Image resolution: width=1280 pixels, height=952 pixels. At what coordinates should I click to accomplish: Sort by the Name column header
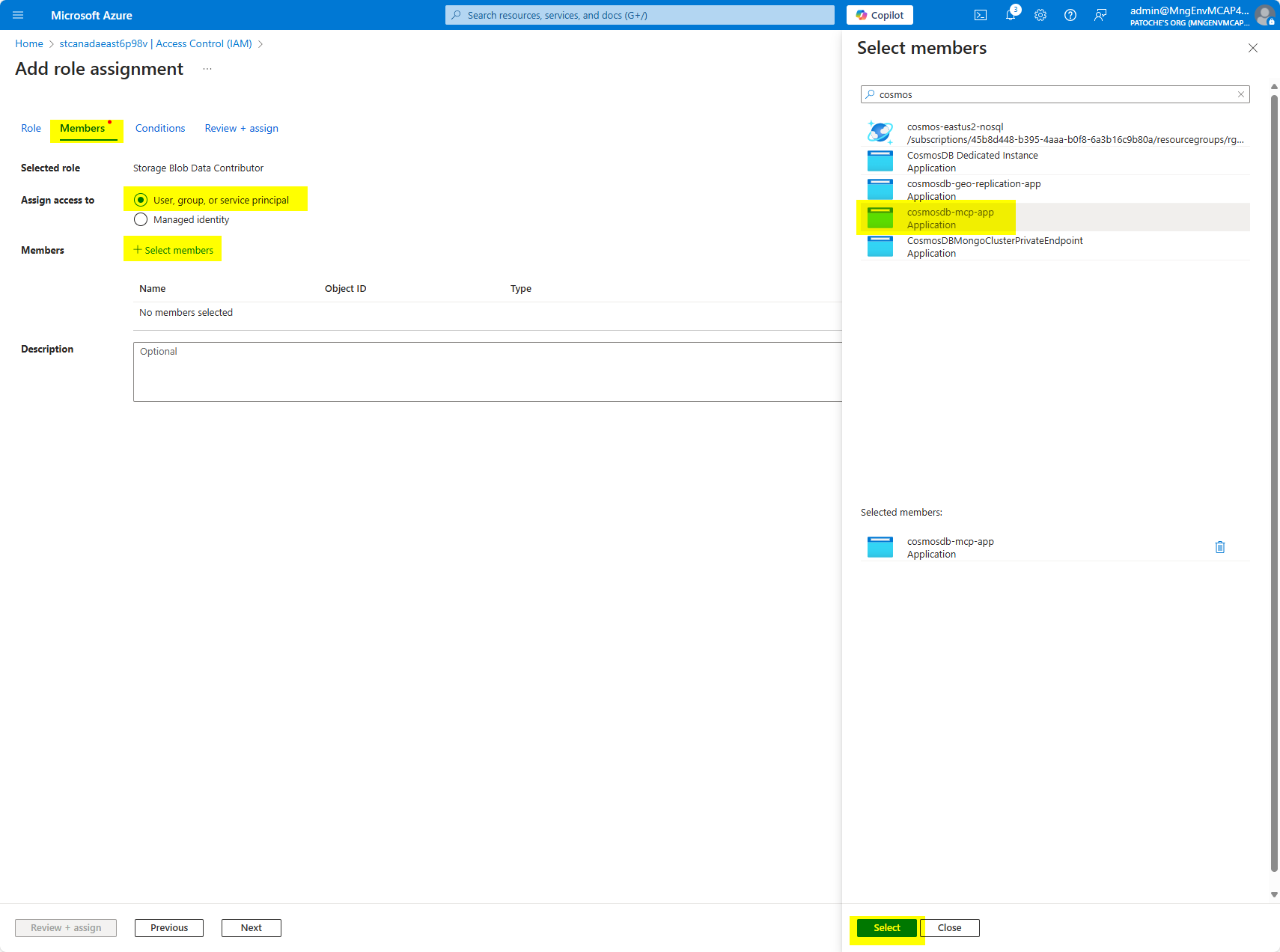(x=153, y=288)
